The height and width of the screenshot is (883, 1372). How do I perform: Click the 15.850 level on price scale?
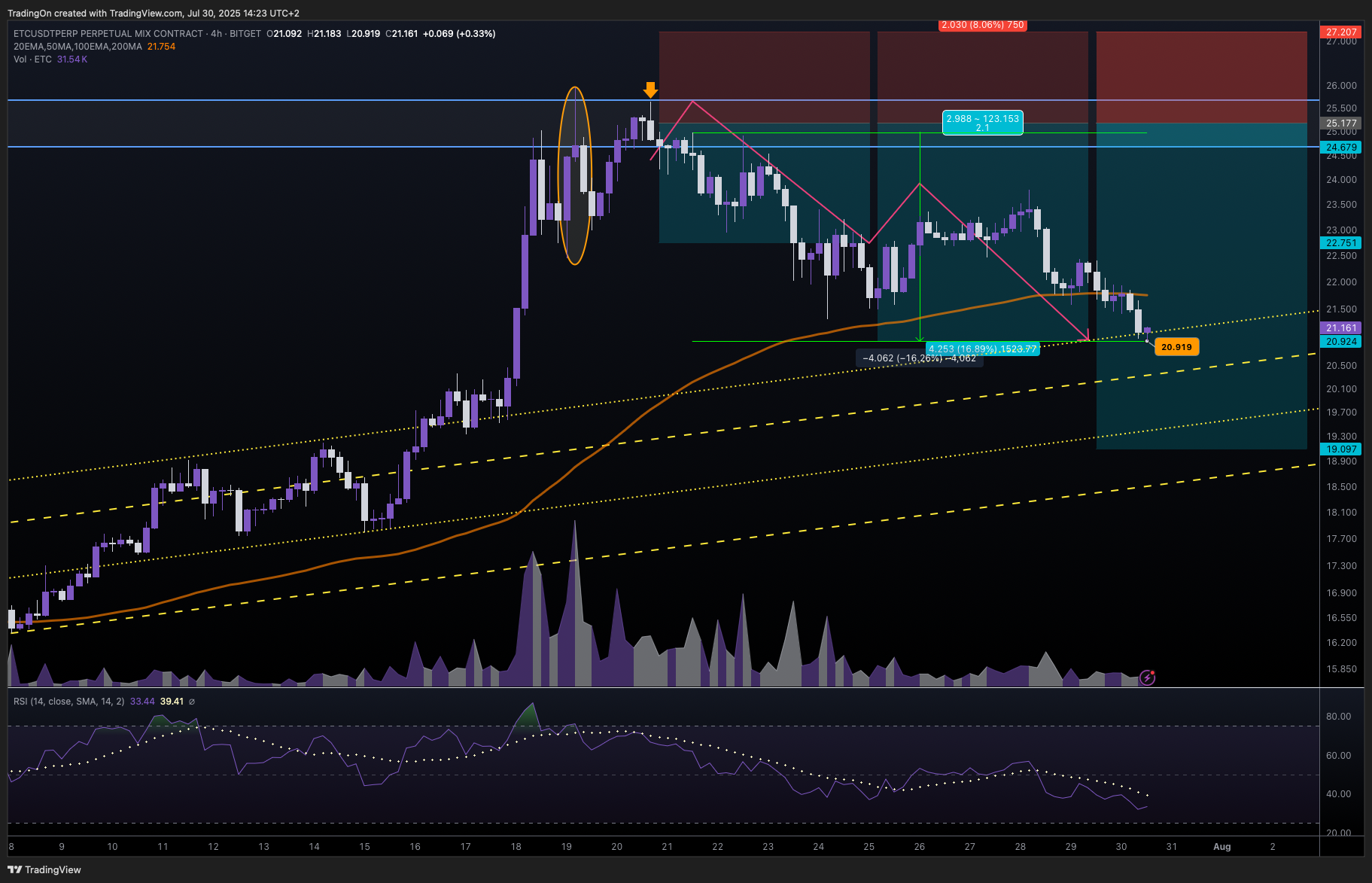(1341, 669)
